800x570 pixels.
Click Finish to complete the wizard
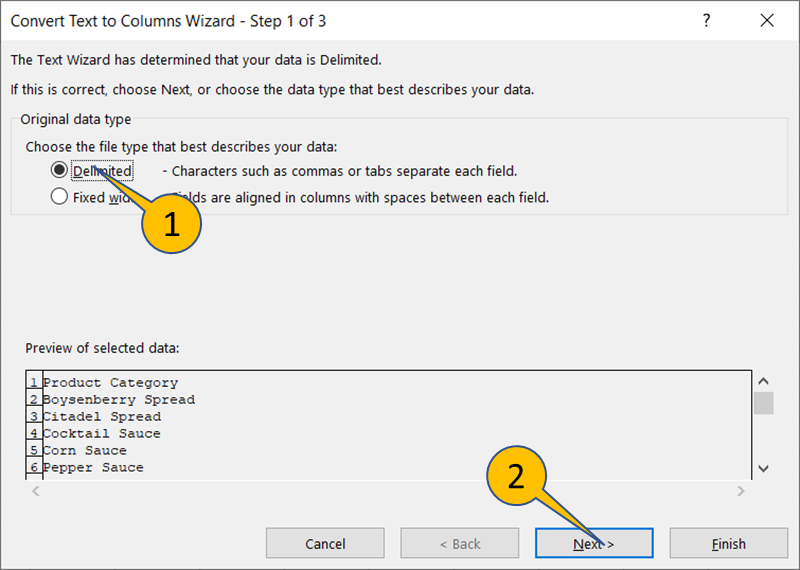(728, 544)
